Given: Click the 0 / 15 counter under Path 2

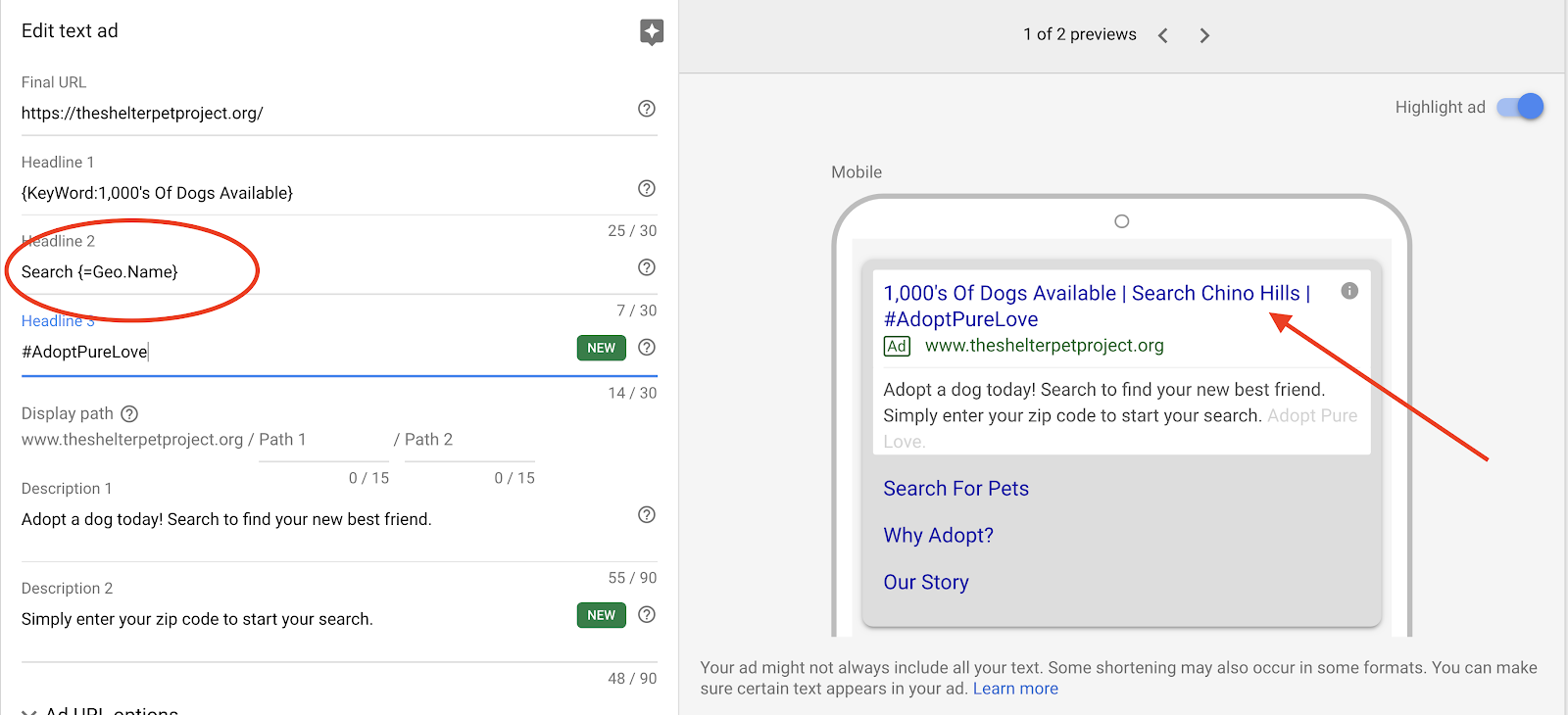Looking at the screenshot, I should pyautogui.click(x=514, y=478).
